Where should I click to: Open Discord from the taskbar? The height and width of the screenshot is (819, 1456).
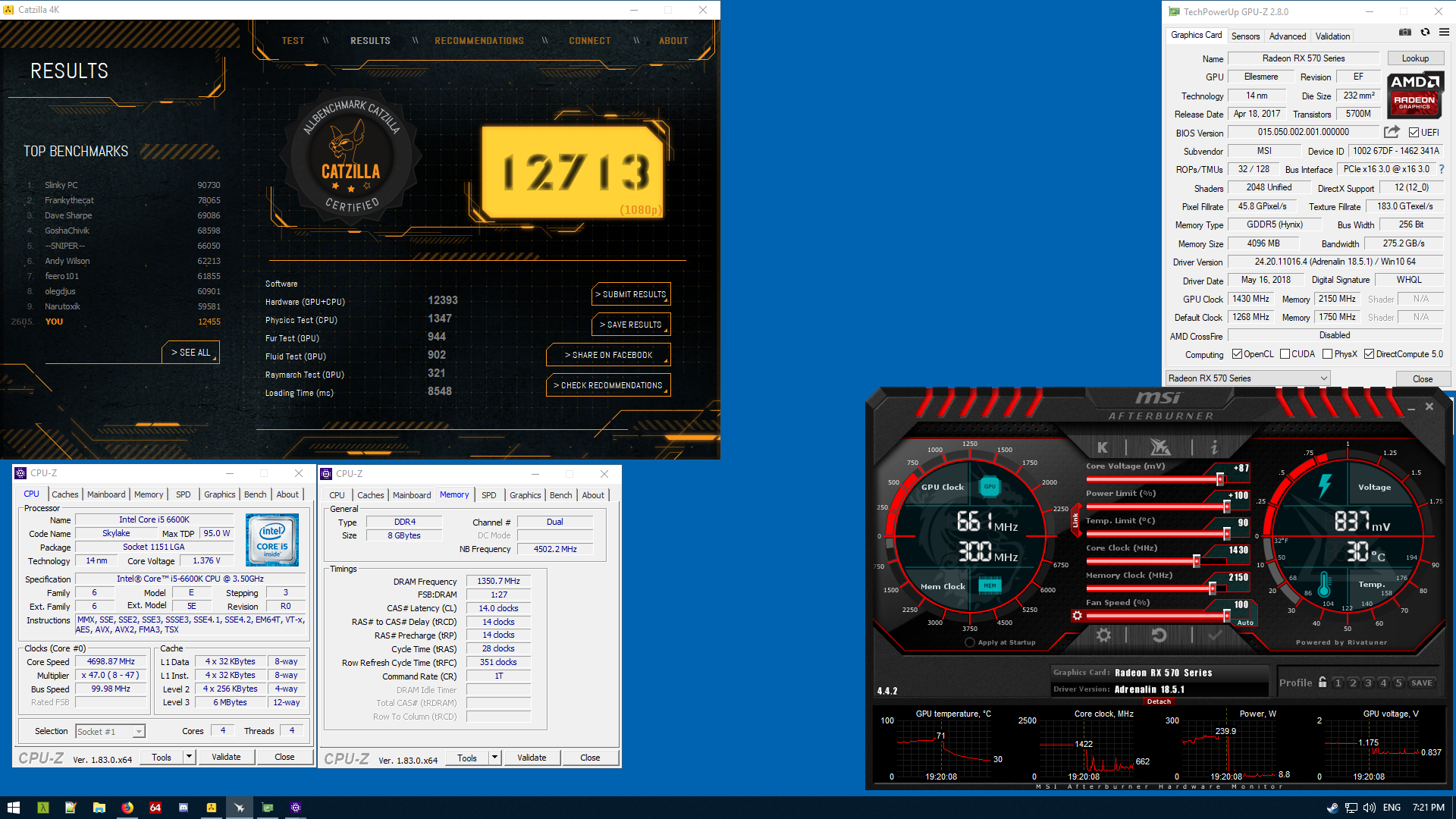point(183,808)
